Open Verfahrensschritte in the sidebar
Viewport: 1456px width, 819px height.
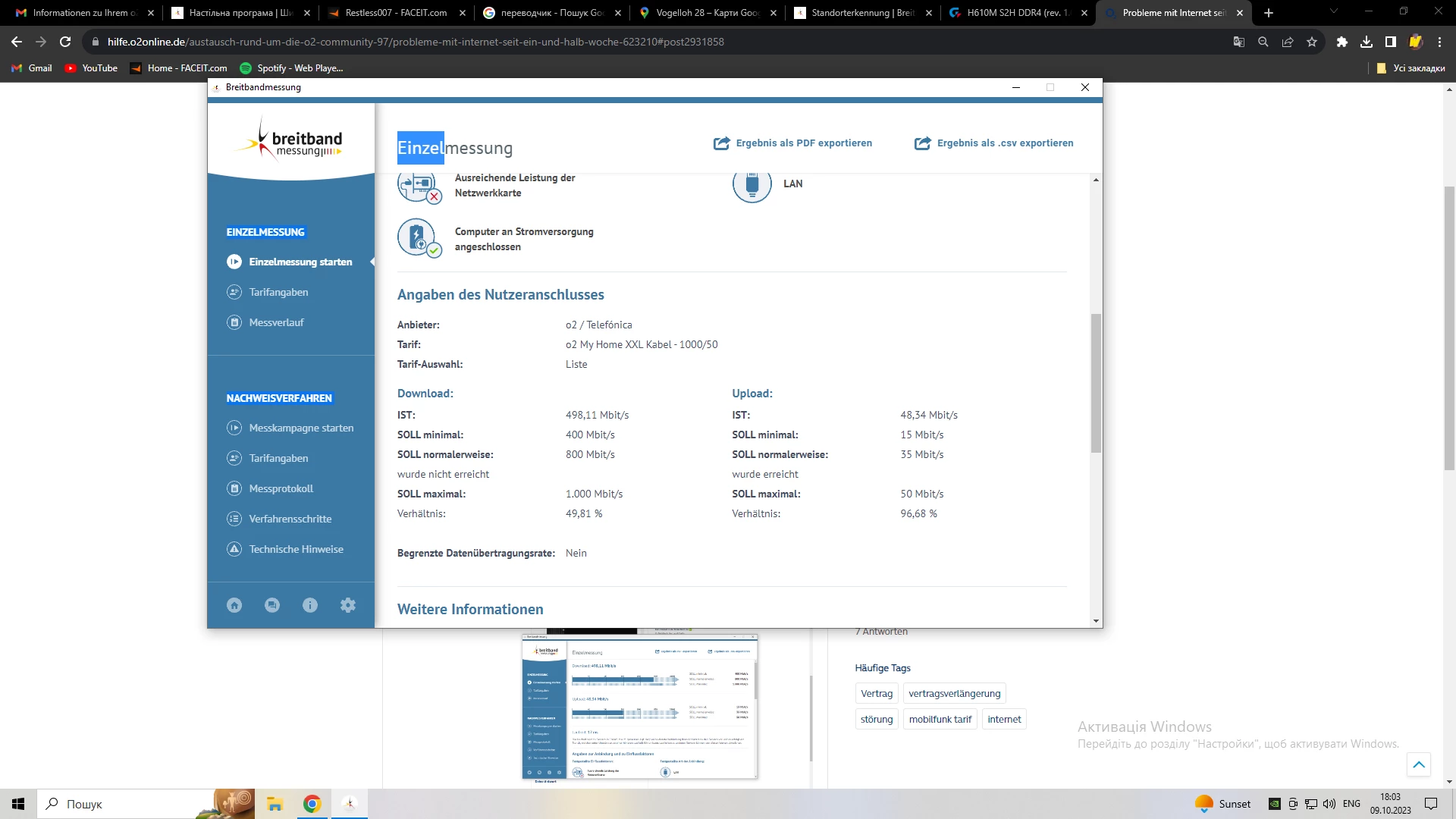tap(290, 519)
